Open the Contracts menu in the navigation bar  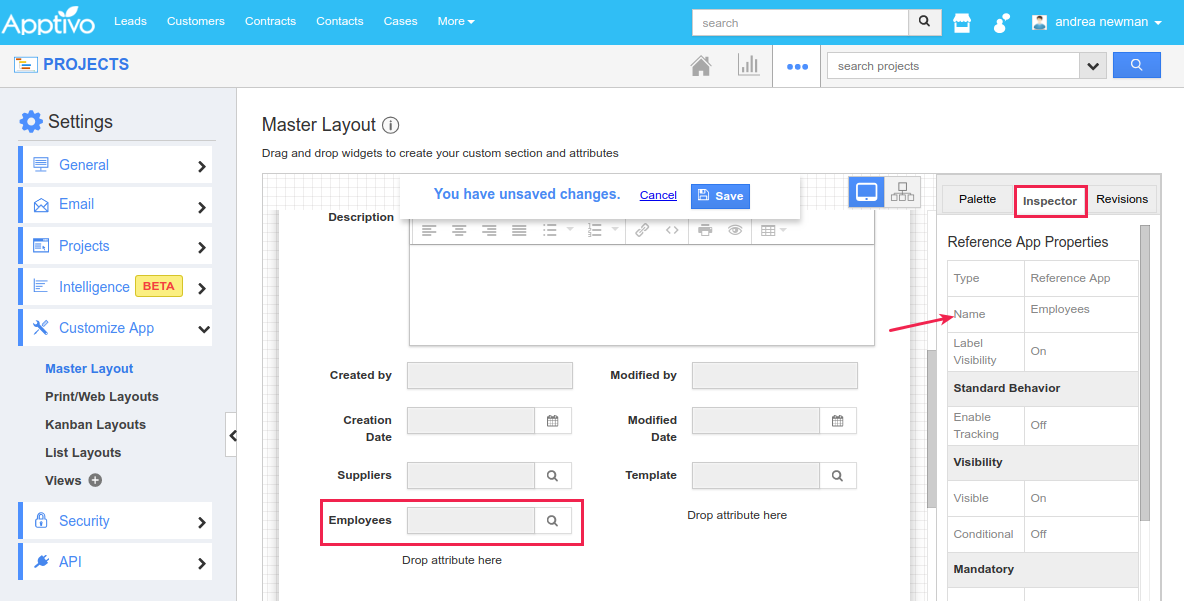pyautogui.click(x=270, y=20)
